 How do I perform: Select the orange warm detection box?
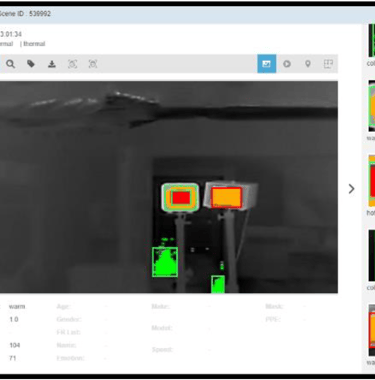(227, 198)
